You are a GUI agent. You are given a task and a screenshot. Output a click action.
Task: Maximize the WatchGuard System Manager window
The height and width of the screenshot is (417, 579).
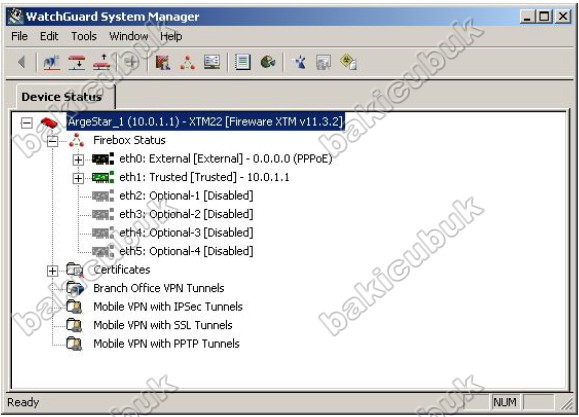pyautogui.click(x=545, y=16)
